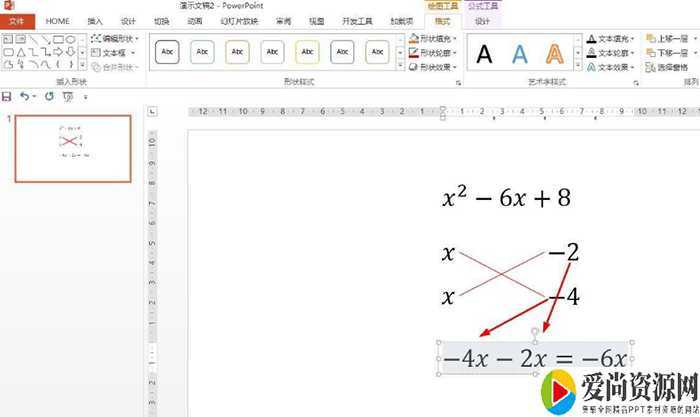
Task: Click the Redo icon in quick access toolbar
Action: (49, 96)
